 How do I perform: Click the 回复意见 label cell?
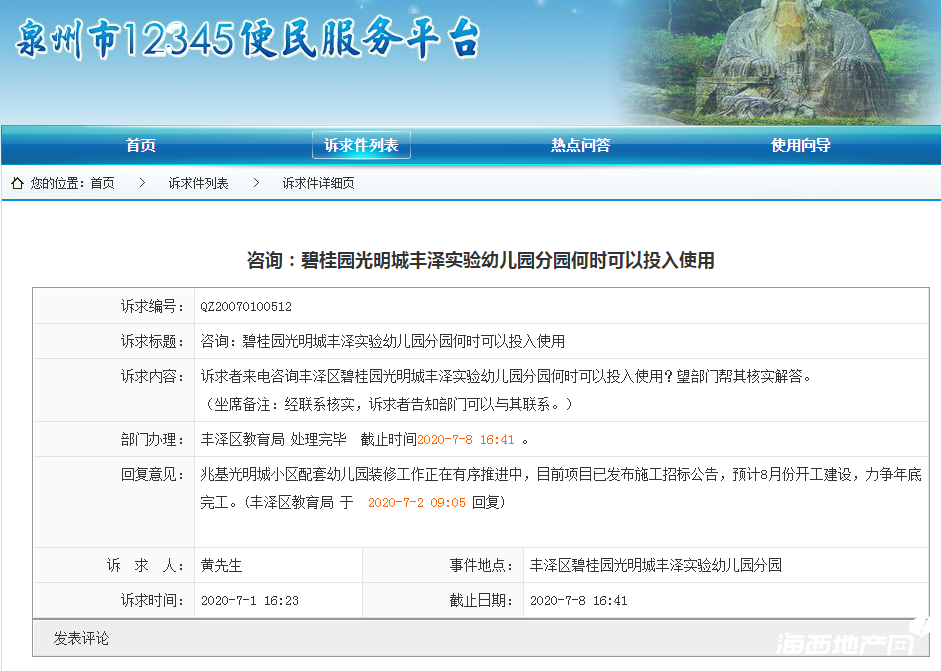click(x=114, y=502)
